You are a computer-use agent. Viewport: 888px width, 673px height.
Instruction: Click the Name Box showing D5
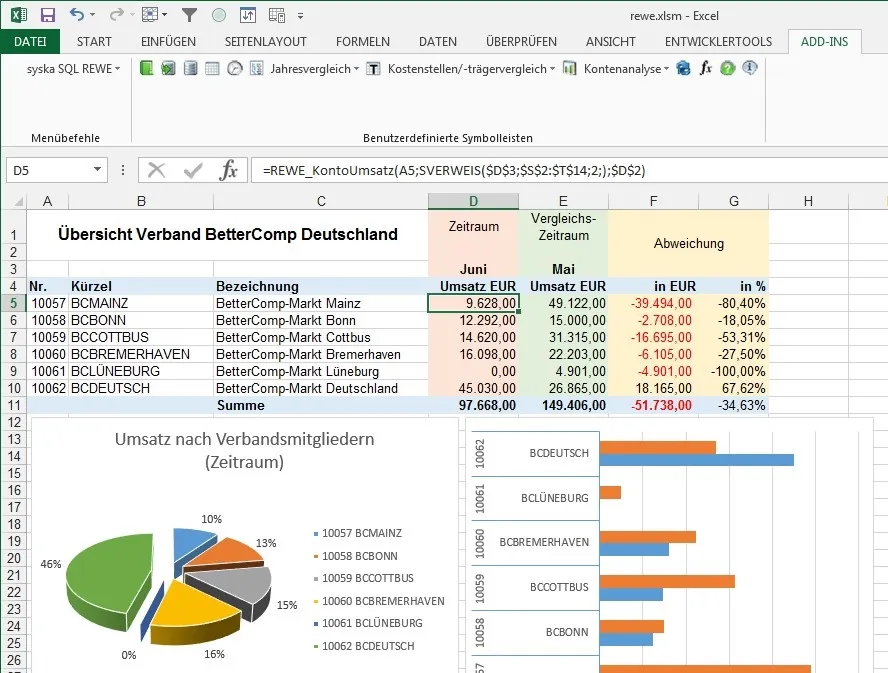pyautogui.click(x=48, y=170)
